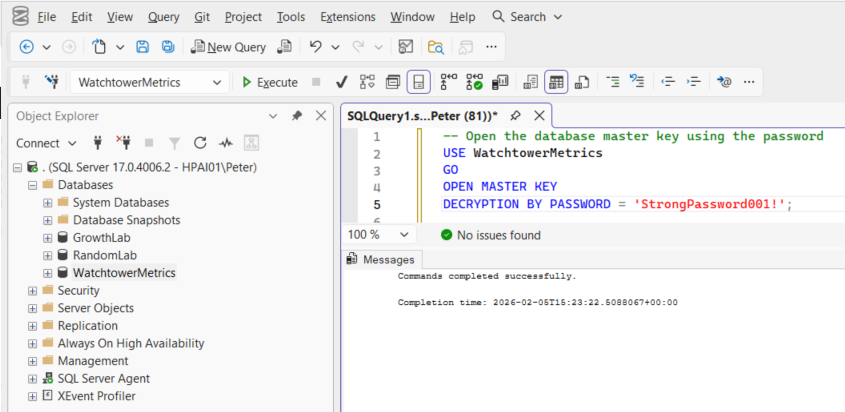Click the New Query button
This screenshot has width=845, height=412.
pyautogui.click(x=229, y=47)
